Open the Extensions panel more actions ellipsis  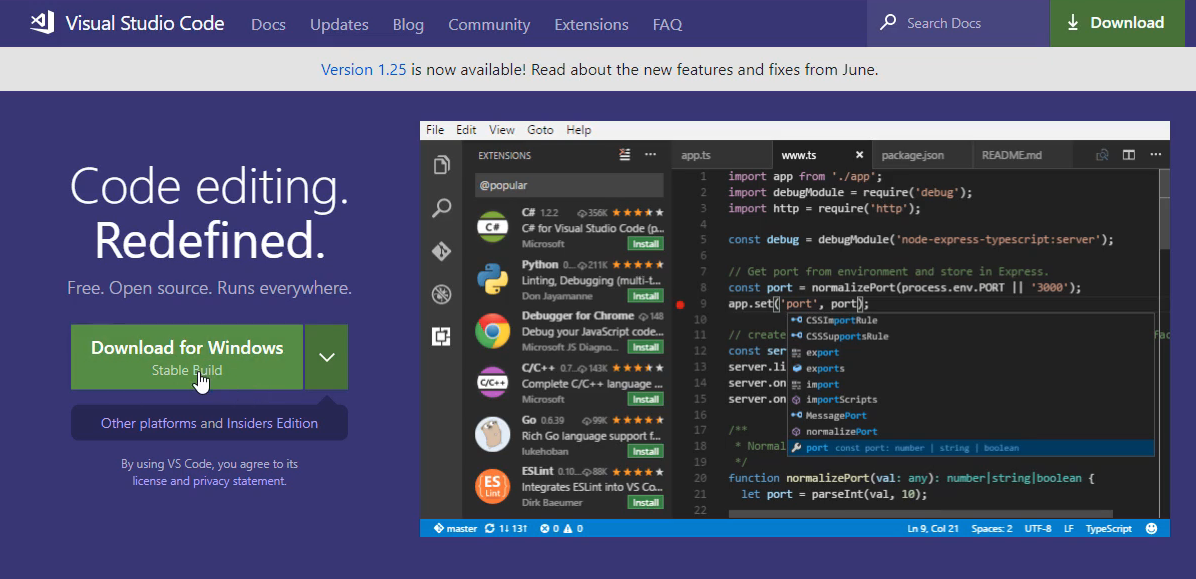pyautogui.click(x=650, y=155)
